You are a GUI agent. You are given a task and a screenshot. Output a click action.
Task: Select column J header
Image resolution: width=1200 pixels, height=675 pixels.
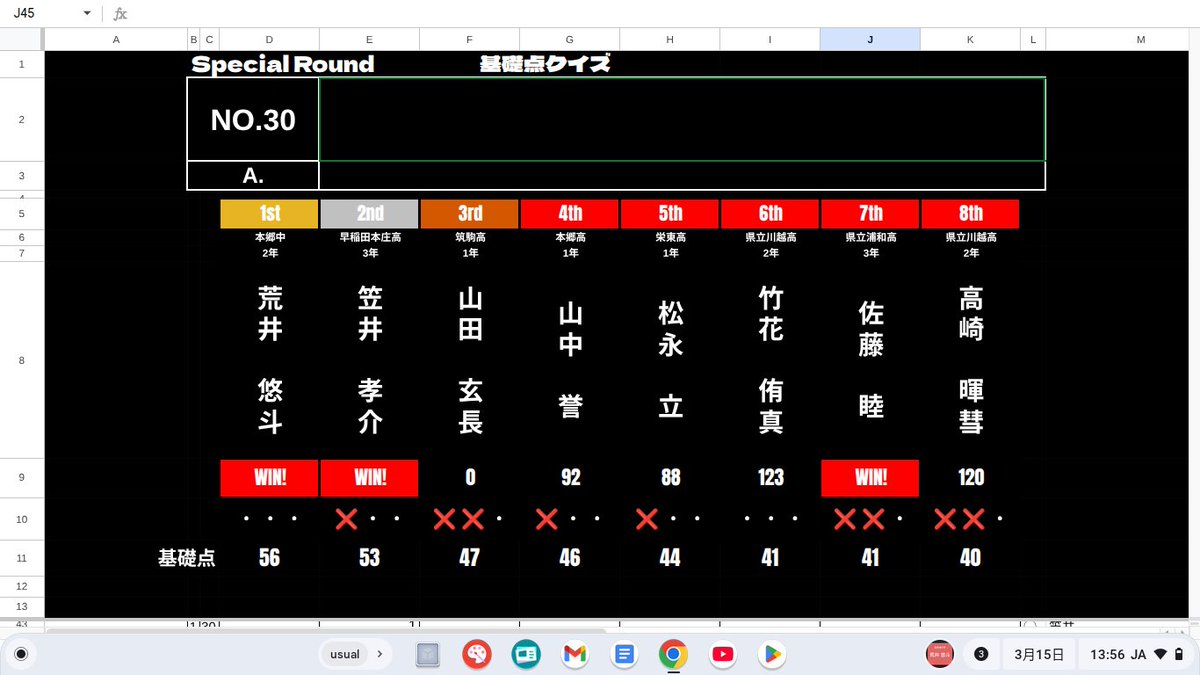point(870,39)
